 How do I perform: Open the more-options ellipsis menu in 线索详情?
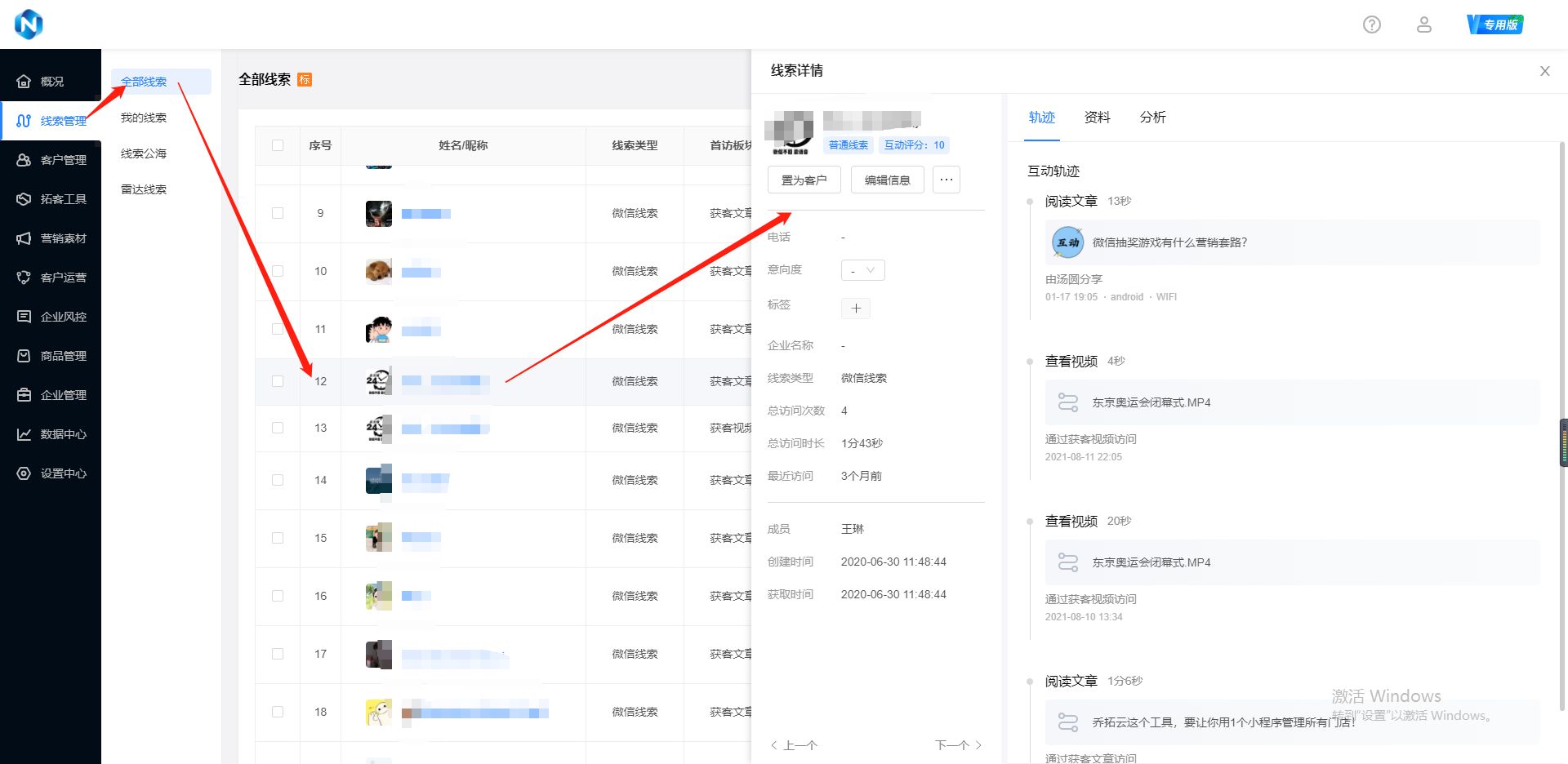[946, 179]
